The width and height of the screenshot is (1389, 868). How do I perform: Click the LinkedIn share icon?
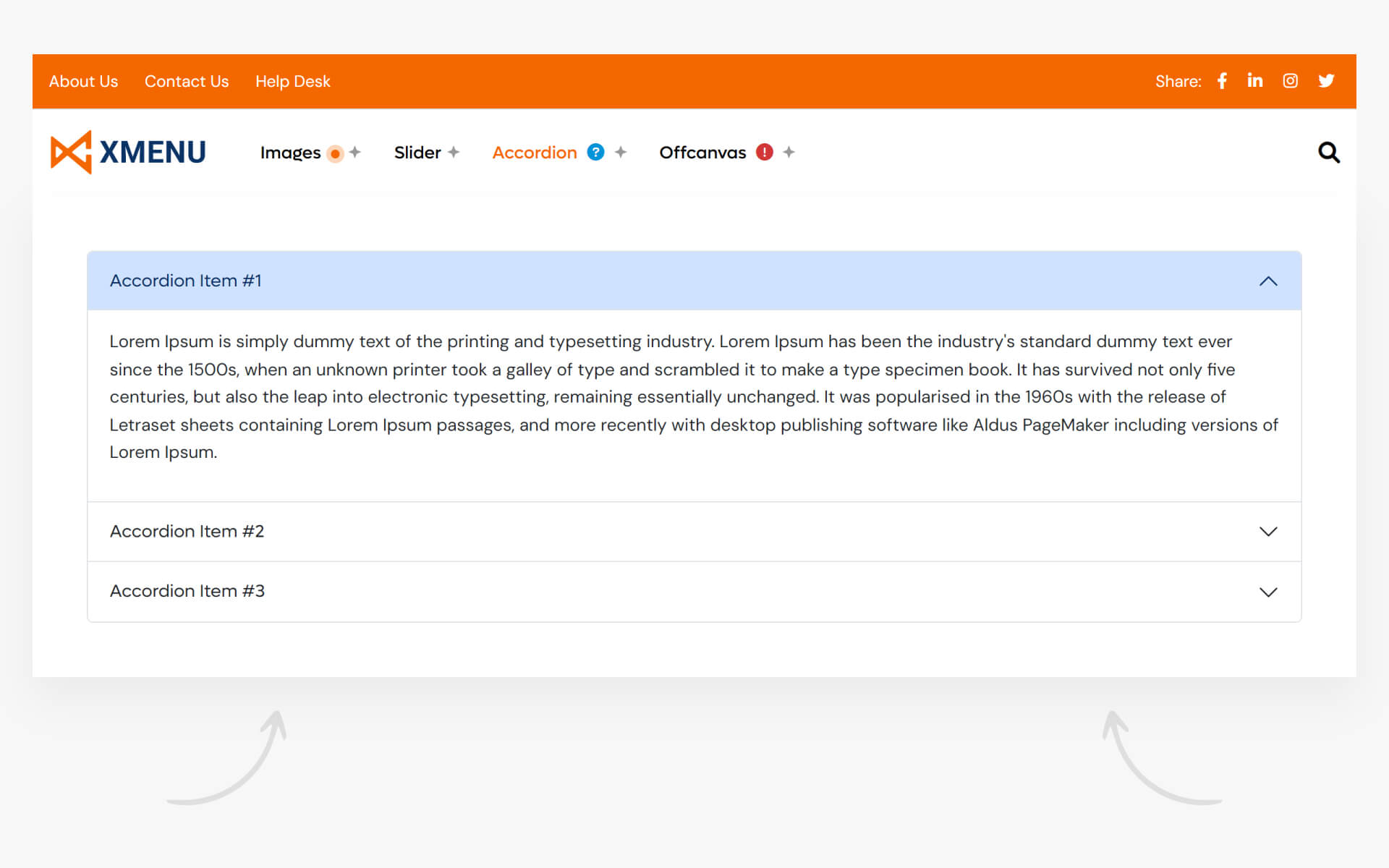tap(1255, 81)
